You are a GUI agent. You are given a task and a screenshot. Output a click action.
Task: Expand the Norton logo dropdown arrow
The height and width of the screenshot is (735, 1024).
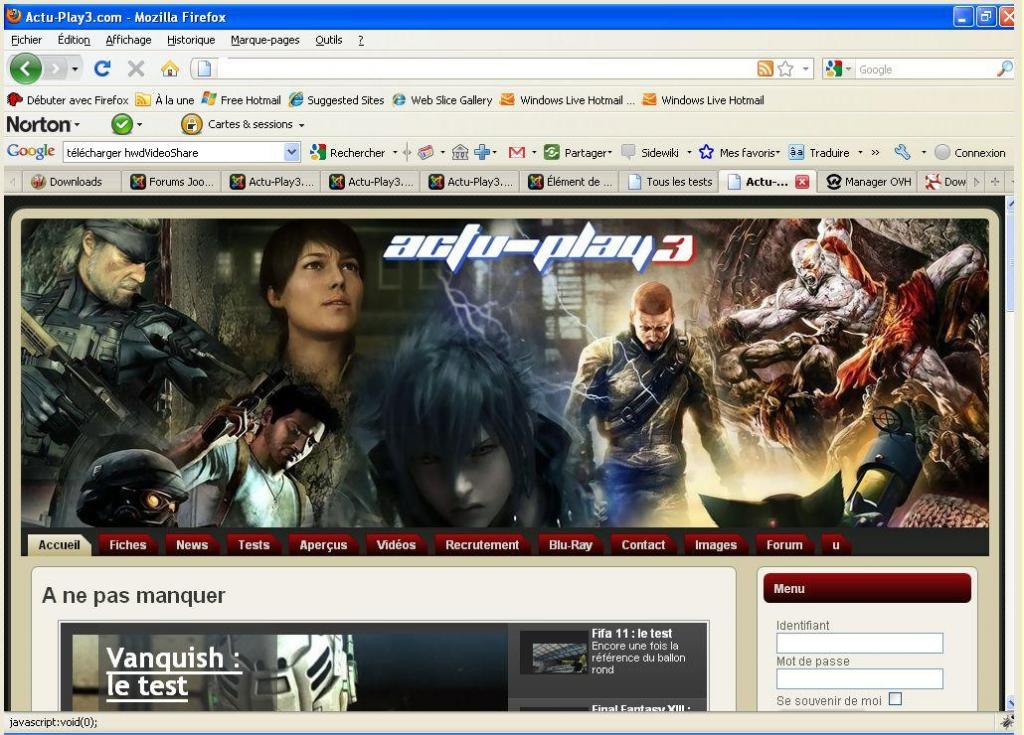coord(77,124)
